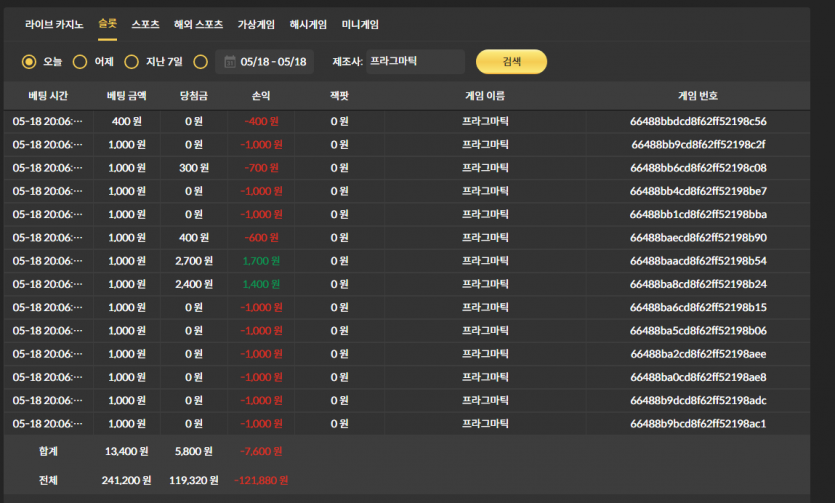Open the 라이브 카지노 tab
This screenshot has height=503, width=835.
click(x=54, y=24)
